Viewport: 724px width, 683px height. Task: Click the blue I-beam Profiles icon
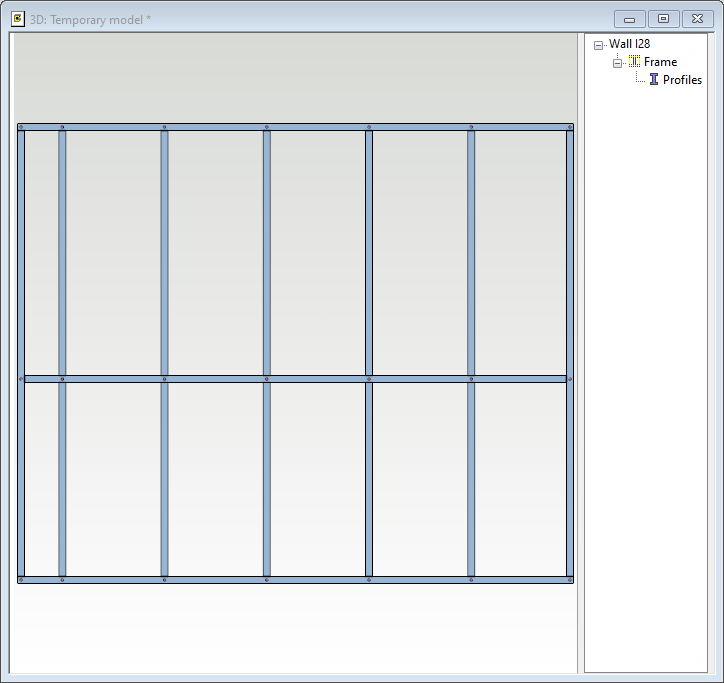[x=654, y=80]
